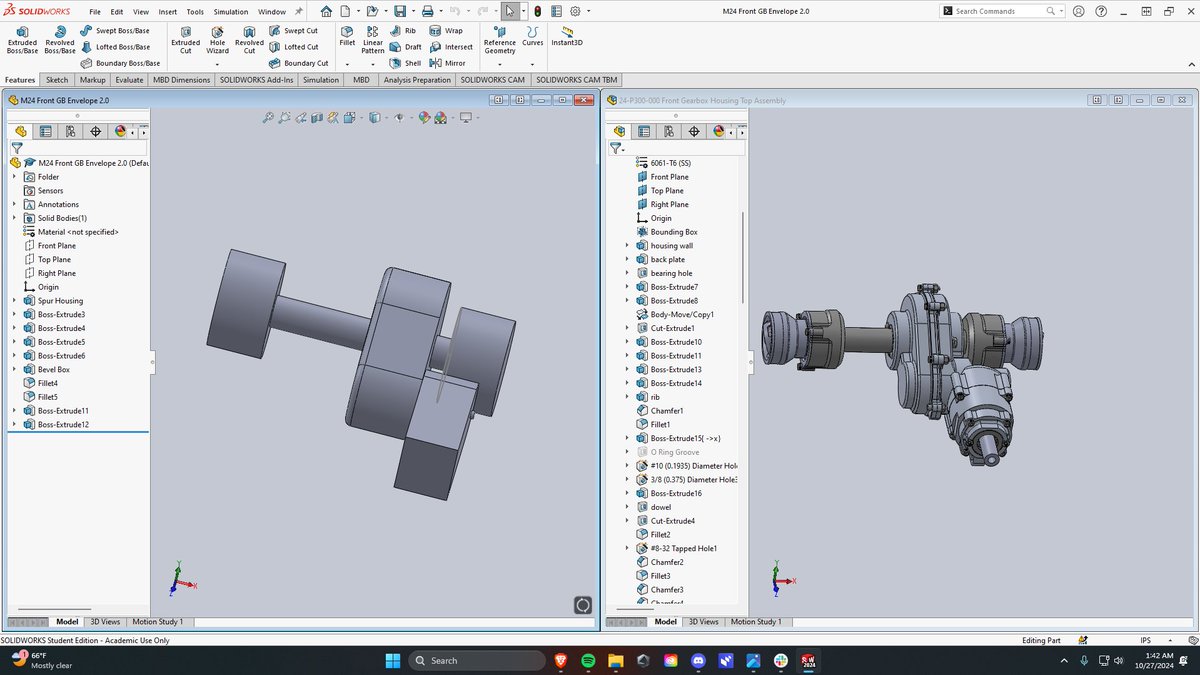Click the Search Commands input field
Viewport: 1200px width, 675px height.
click(x=1000, y=11)
